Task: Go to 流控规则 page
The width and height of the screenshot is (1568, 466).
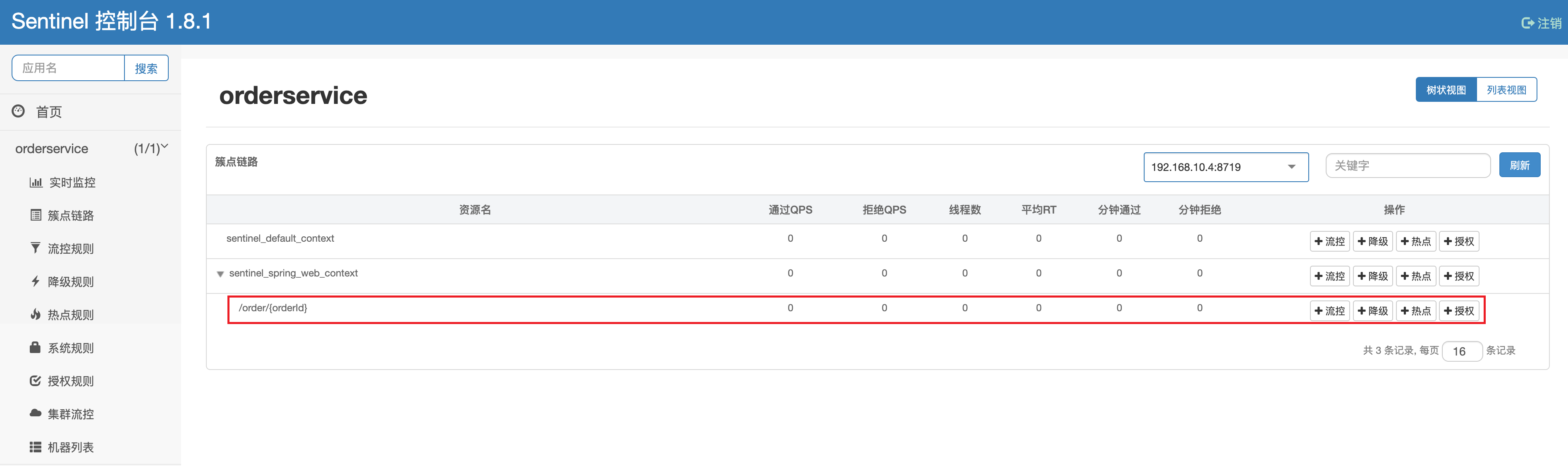Action: click(71, 249)
